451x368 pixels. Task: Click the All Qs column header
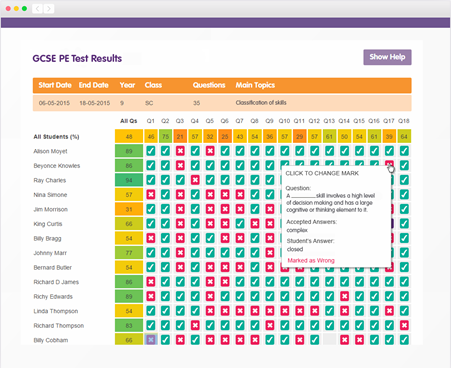[129, 121]
